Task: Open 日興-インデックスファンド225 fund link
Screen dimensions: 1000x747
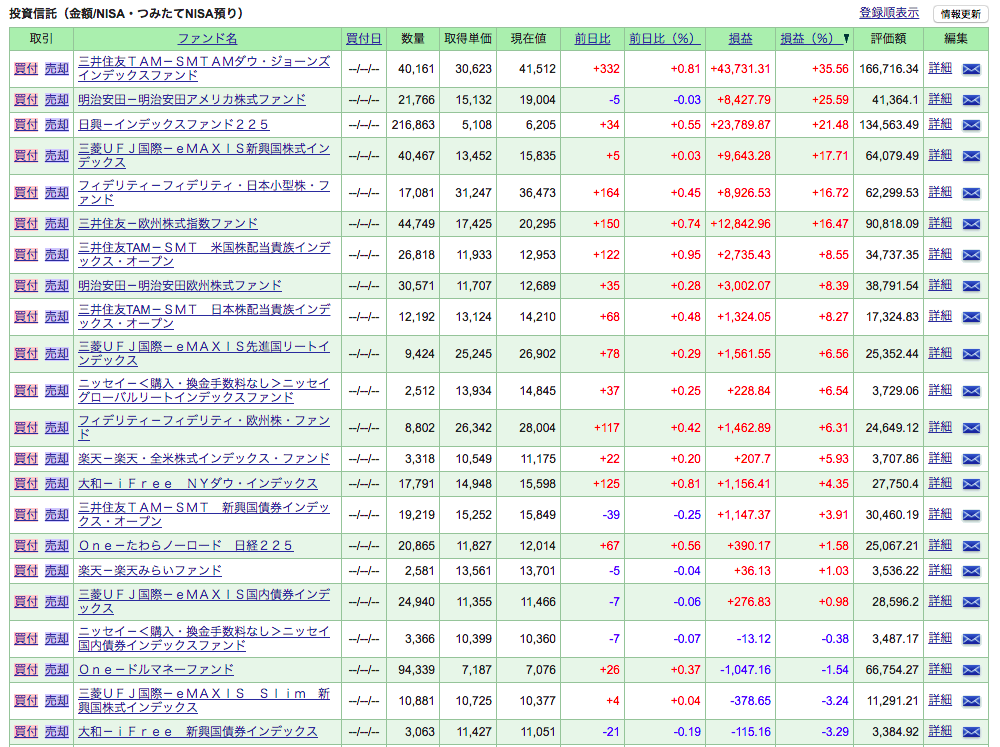Action: click(173, 124)
